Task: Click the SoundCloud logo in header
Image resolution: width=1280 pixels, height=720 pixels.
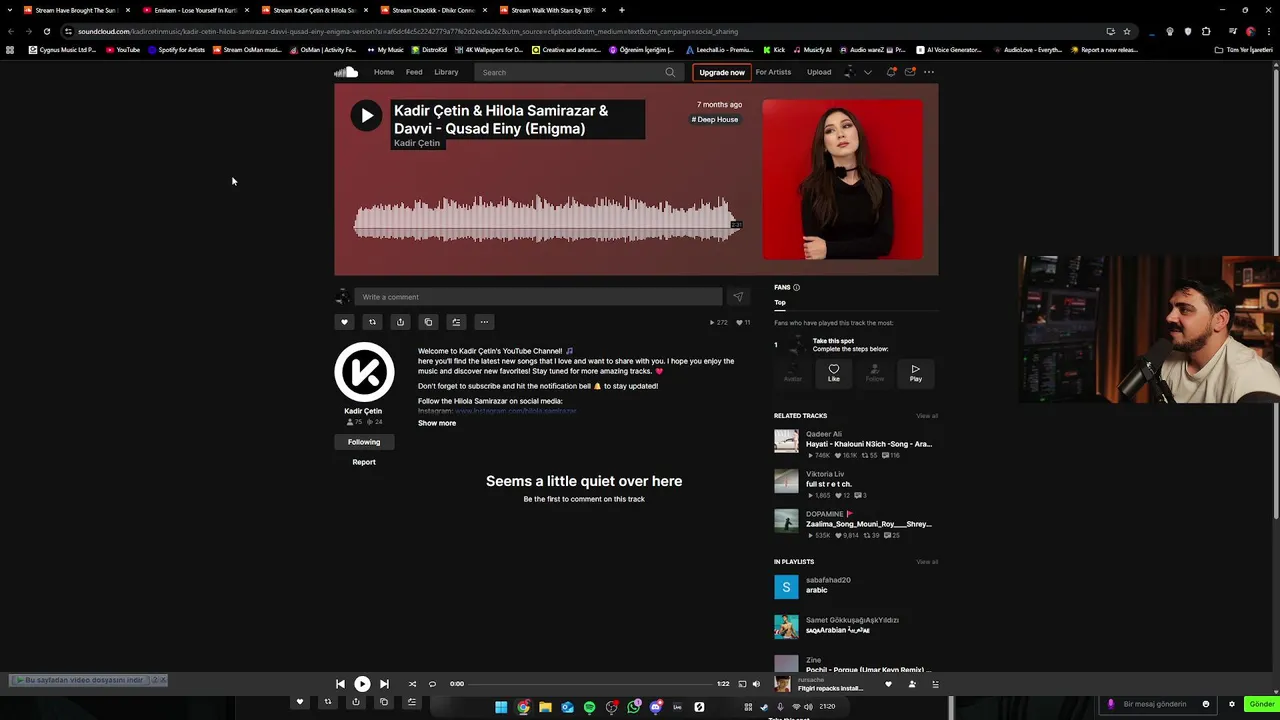Action: (x=346, y=72)
